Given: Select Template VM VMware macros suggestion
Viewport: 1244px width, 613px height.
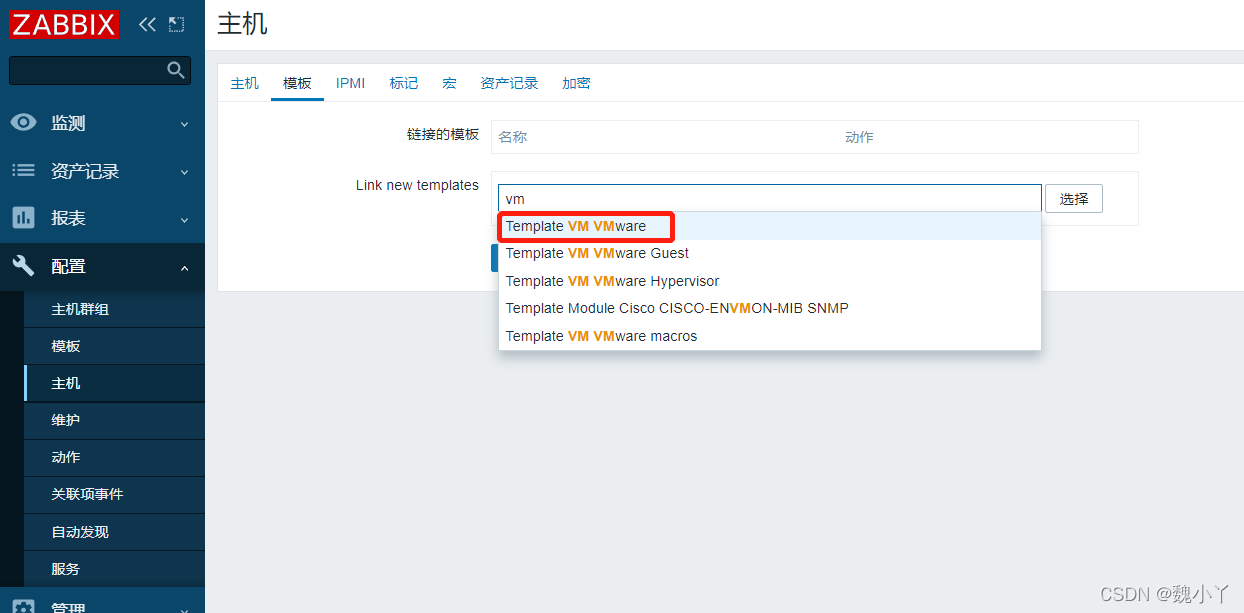Looking at the screenshot, I should click(x=770, y=336).
